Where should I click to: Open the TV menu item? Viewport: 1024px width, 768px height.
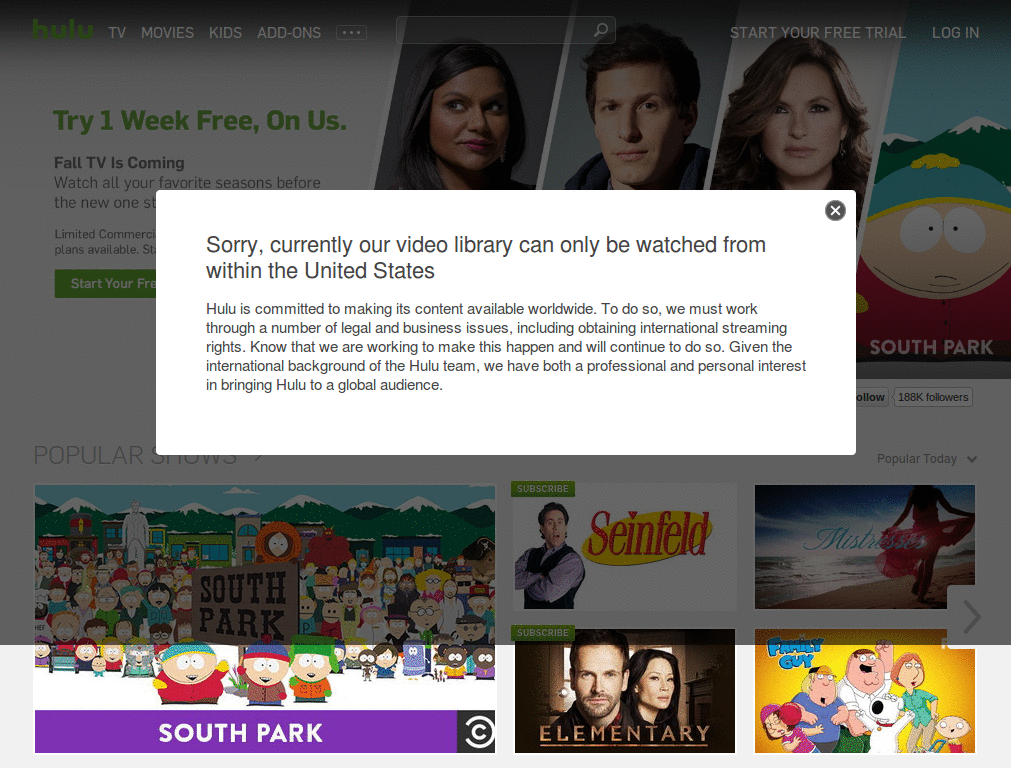pyautogui.click(x=117, y=32)
